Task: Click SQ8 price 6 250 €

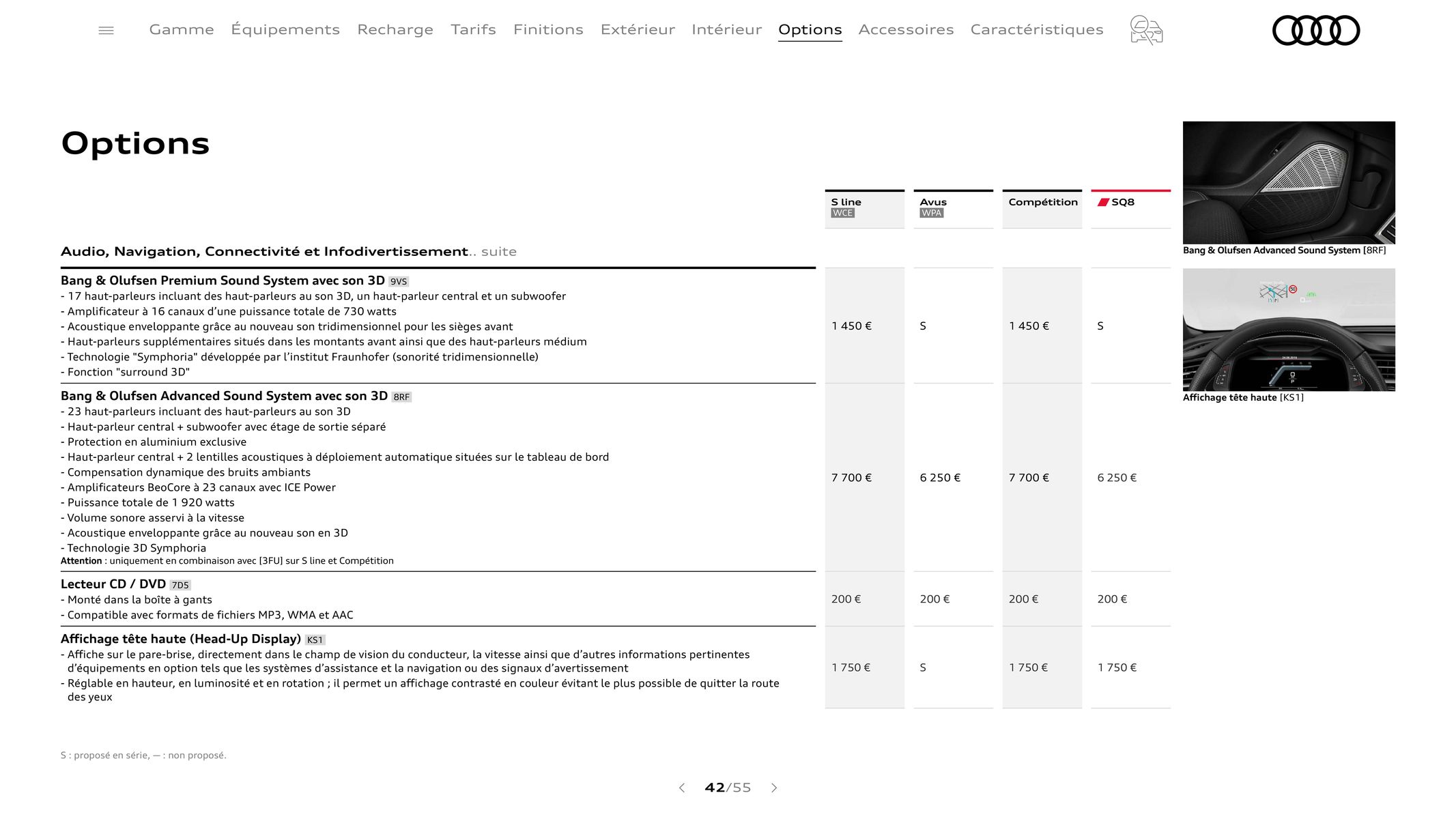Action: (x=1117, y=478)
